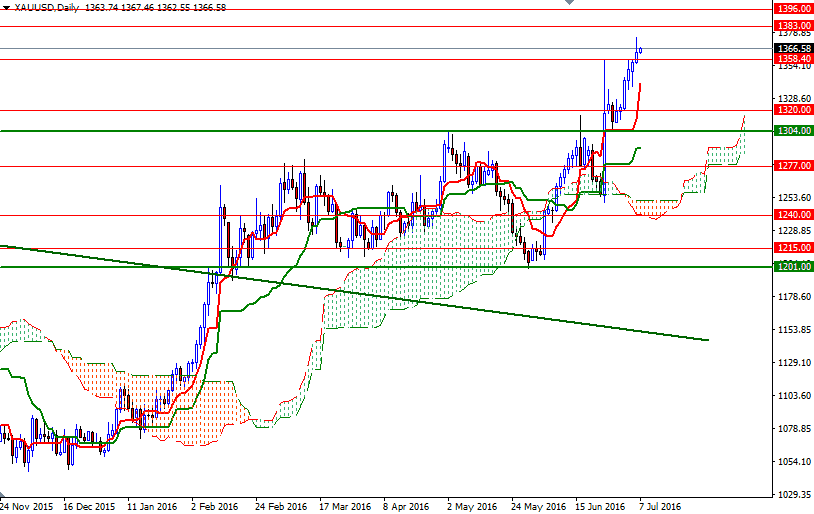Select the 1383.00 red price label
Viewport: 814px width, 514px height.
[x=793, y=25]
